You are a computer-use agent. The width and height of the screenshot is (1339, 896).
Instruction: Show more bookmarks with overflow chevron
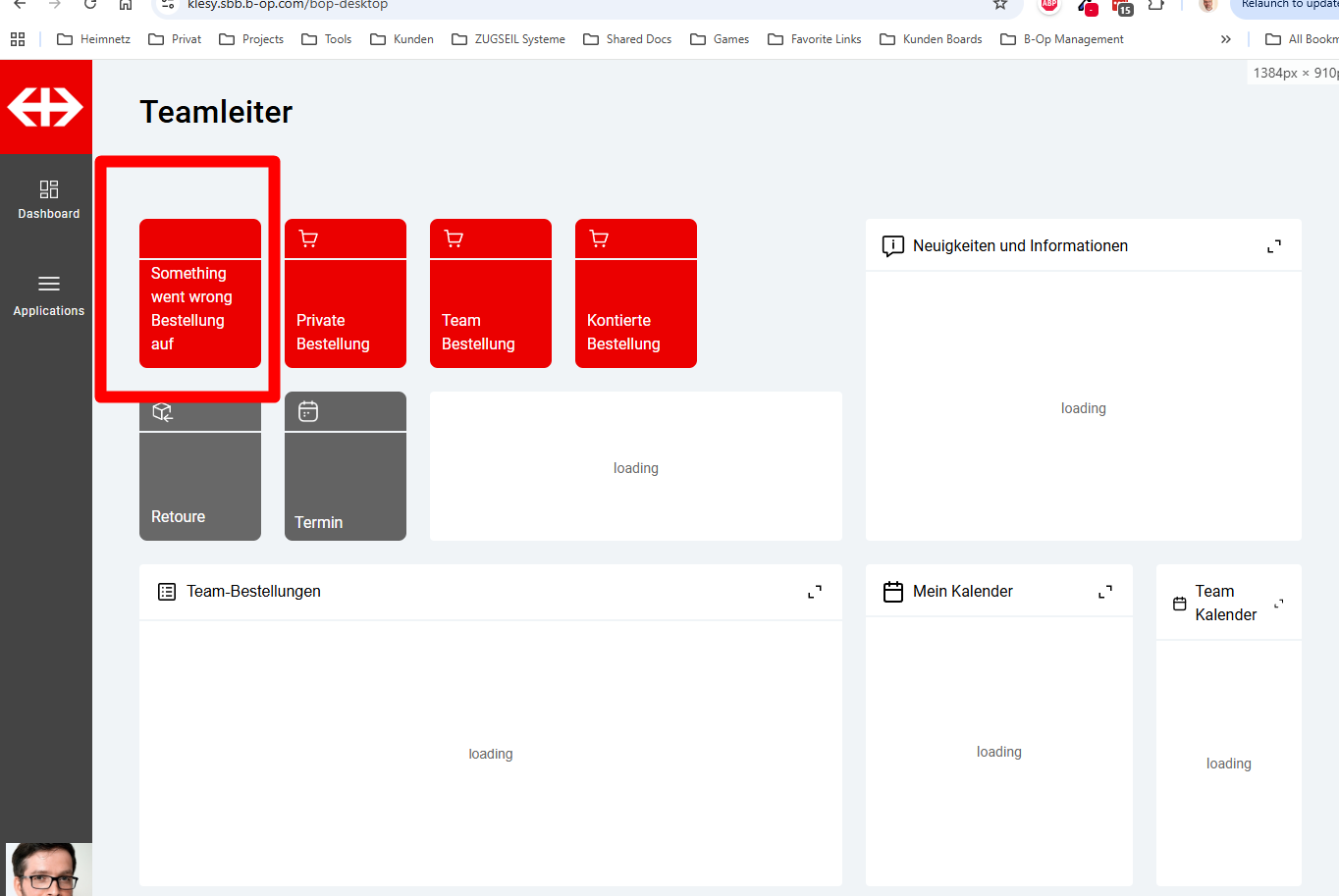coord(1225,39)
